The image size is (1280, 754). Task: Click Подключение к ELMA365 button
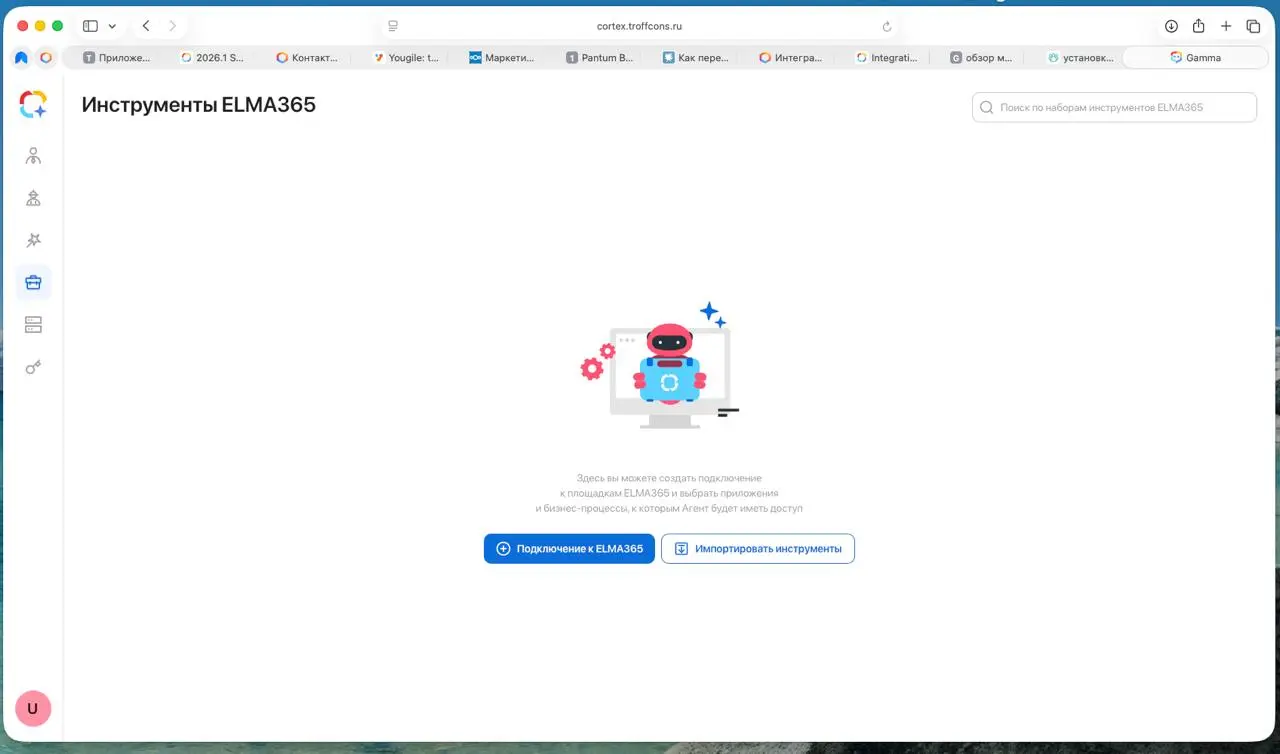[x=569, y=549]
